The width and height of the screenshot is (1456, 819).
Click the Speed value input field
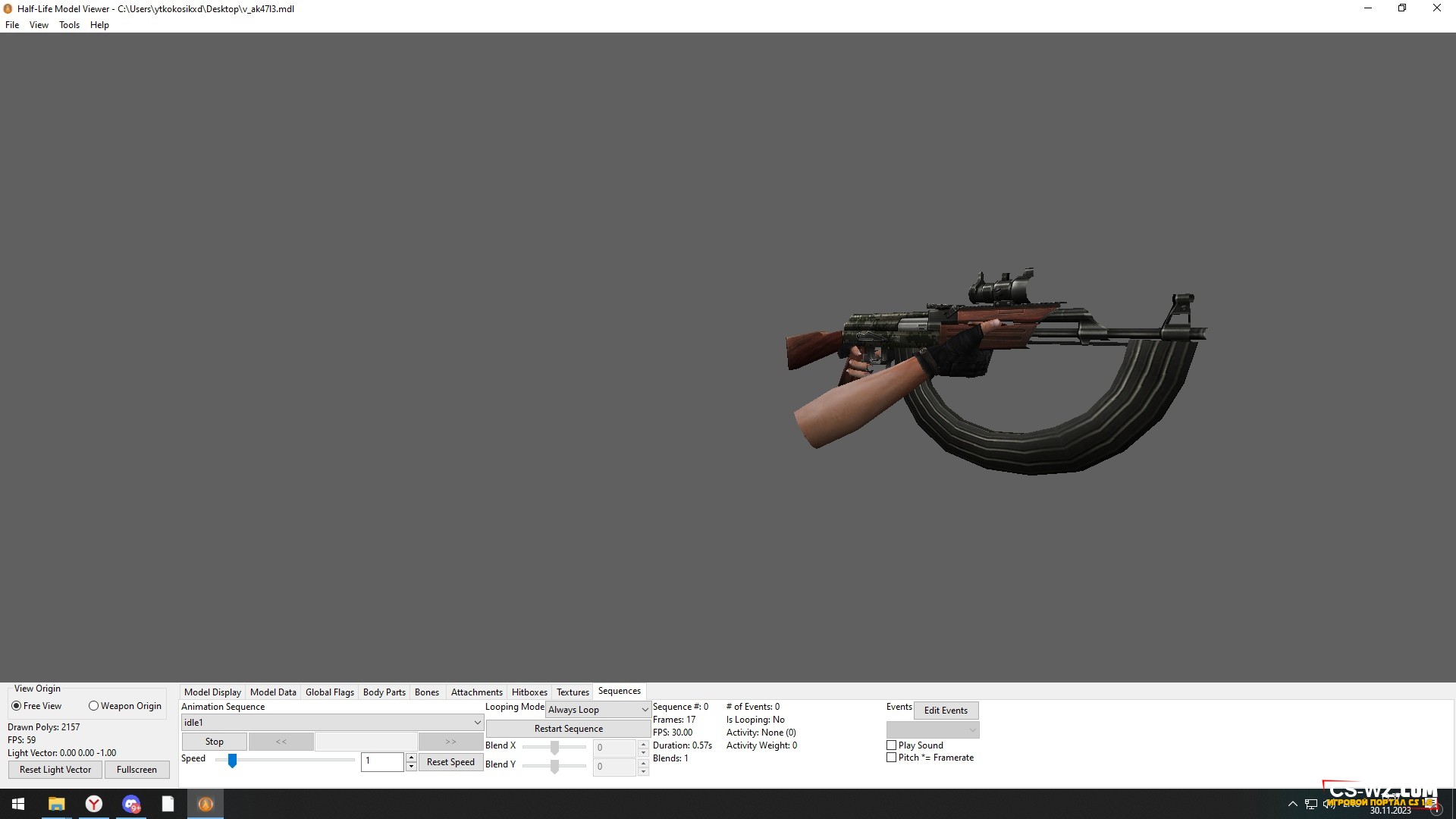click(x=383, y=761)
